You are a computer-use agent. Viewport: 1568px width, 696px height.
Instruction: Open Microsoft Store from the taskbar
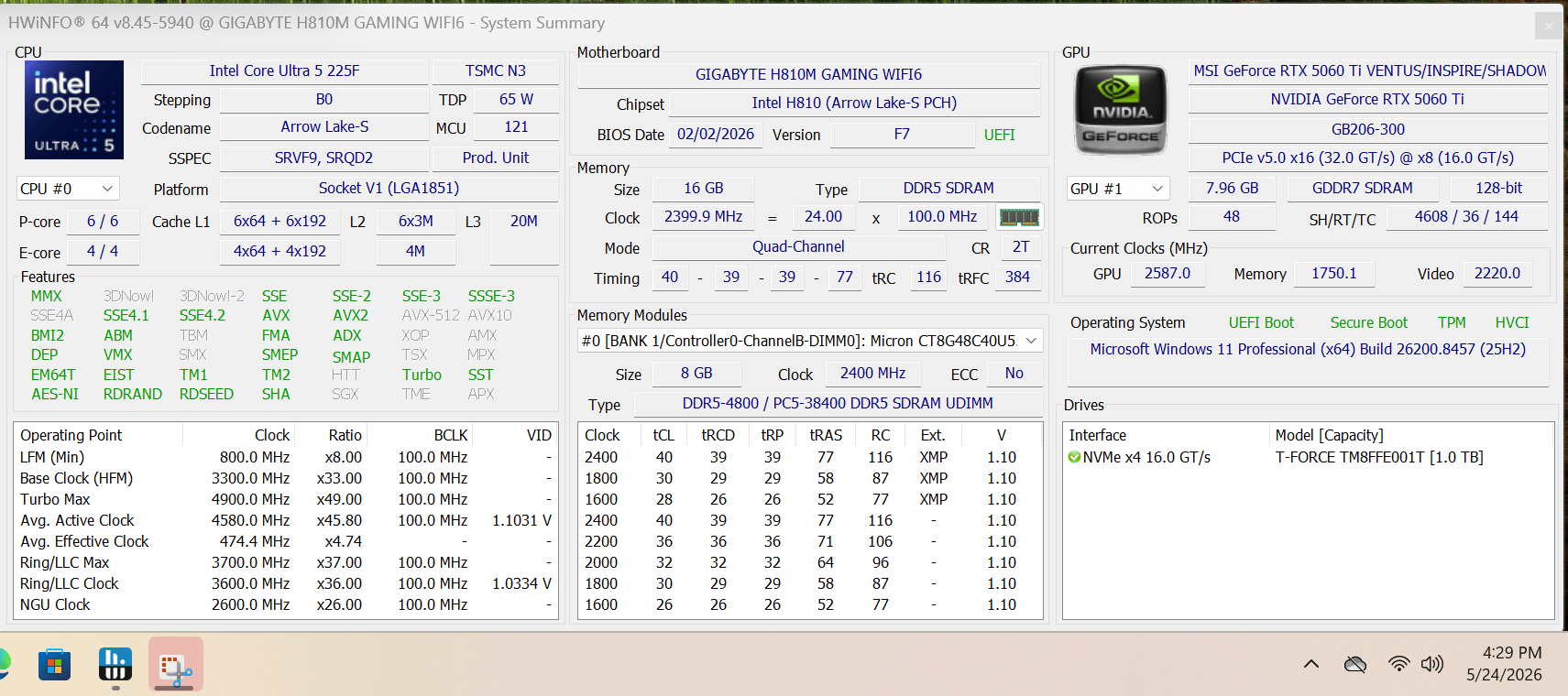pos(55,665)
